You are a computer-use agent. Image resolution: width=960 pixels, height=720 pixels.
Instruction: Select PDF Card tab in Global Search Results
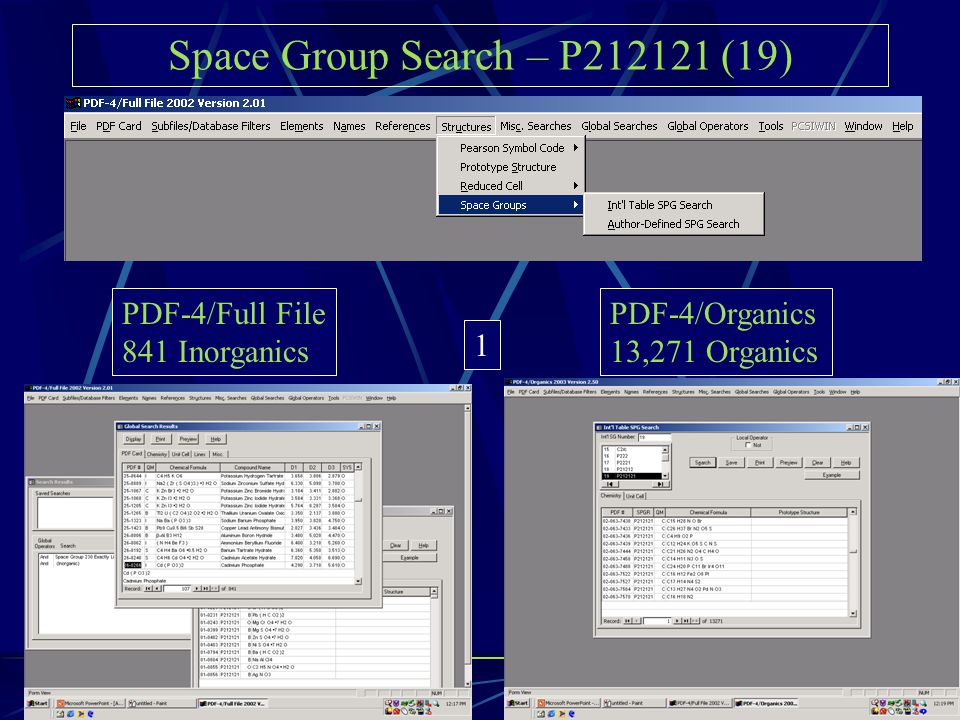point(132,454)
